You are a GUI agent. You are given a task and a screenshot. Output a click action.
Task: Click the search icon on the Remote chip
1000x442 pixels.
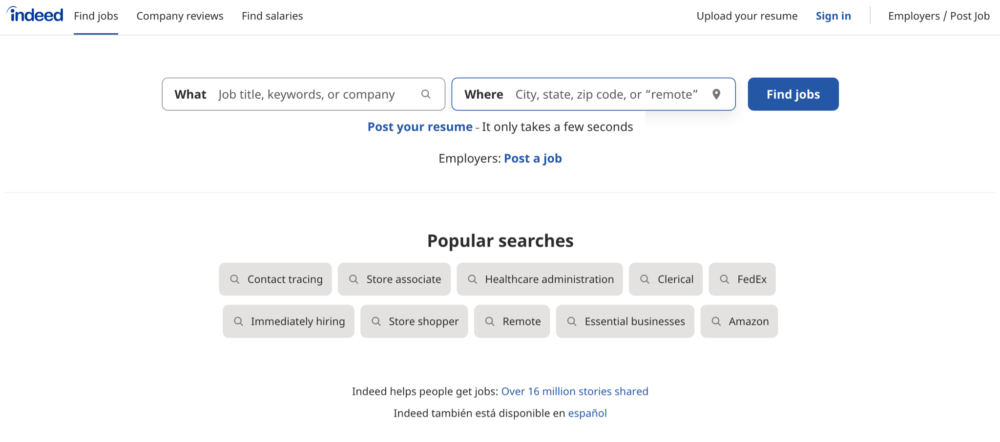(x=490, y=322)
